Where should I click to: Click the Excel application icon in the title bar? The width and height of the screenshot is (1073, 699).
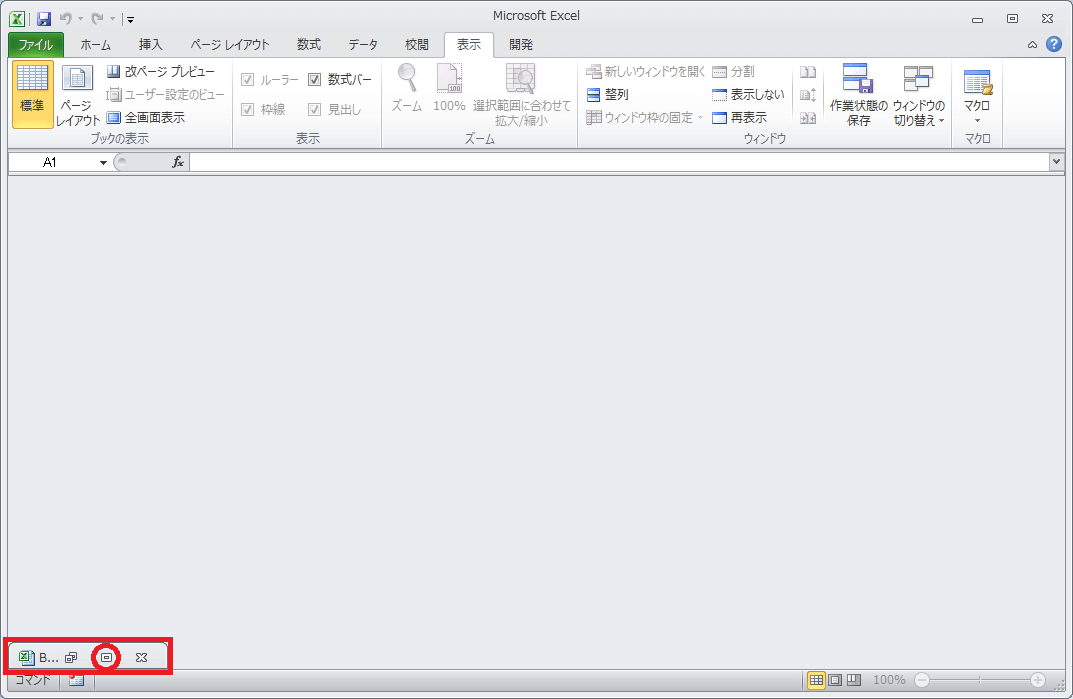[17, 19]
